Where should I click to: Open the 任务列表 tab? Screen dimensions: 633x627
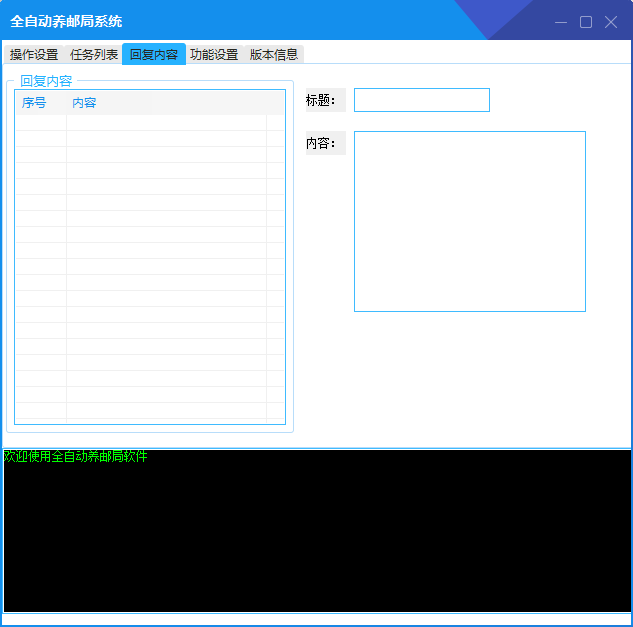click(x=94, y=55)
